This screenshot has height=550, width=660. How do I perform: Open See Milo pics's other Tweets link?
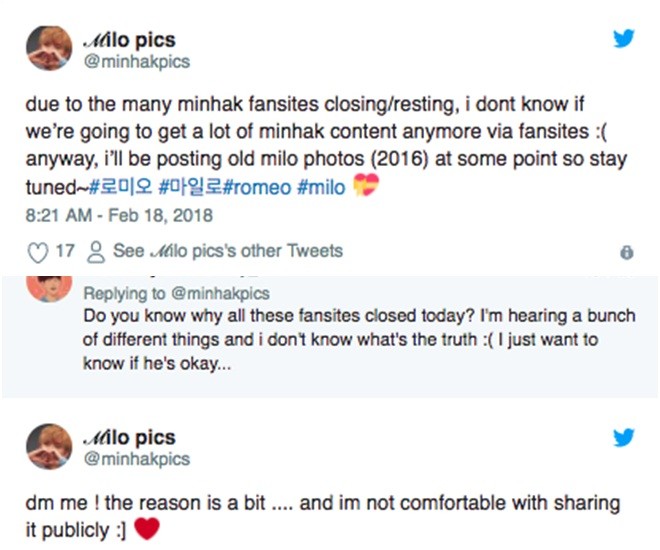227,251
